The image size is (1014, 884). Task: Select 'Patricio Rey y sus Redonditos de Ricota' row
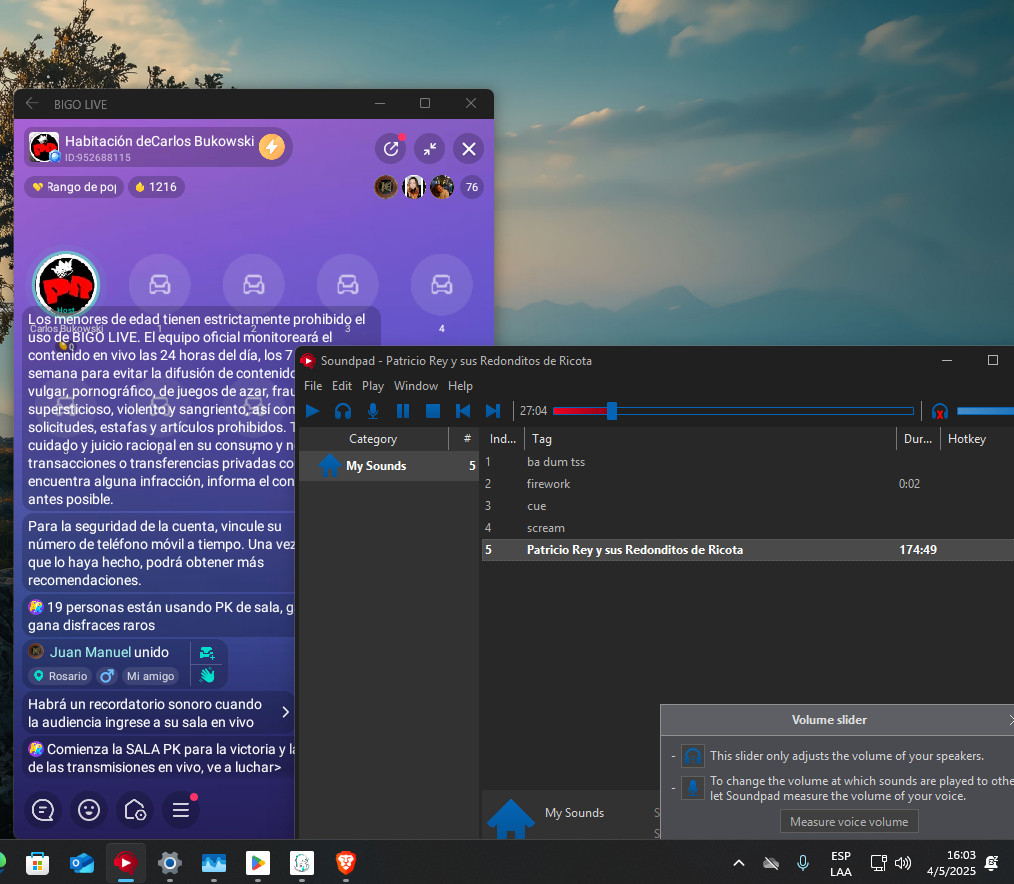[x=748, y=550]
